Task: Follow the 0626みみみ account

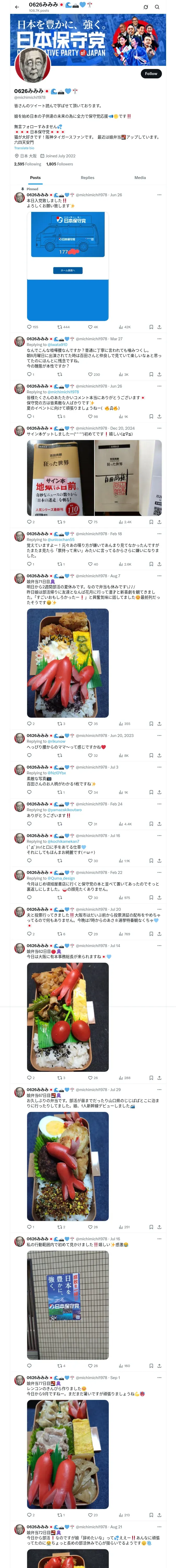Action: pos(150,73)
